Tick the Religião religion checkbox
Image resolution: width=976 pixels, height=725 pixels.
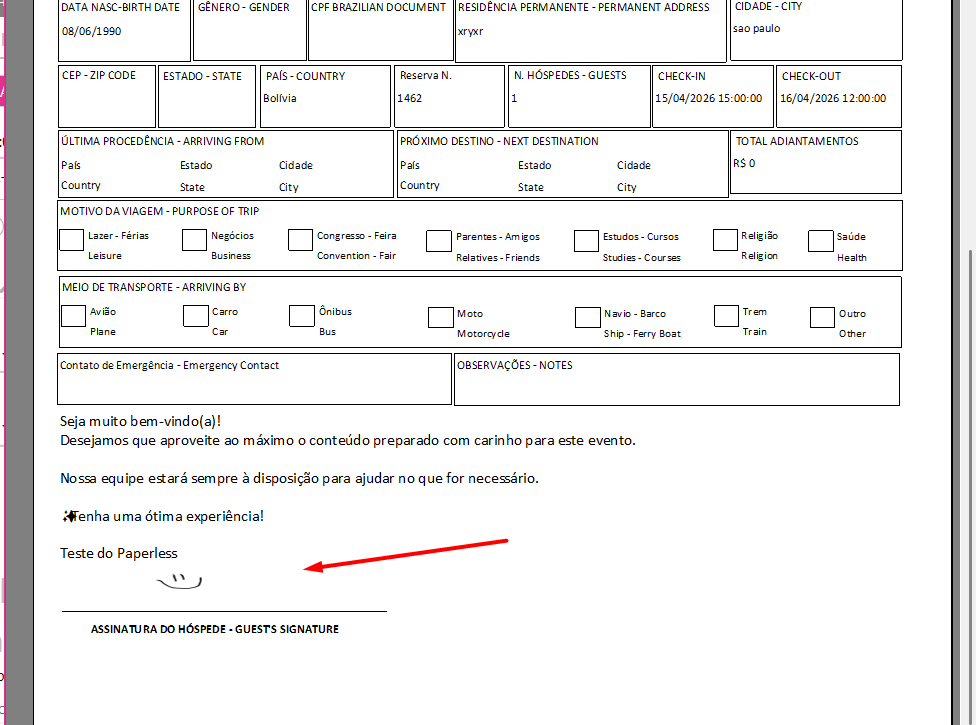coord(725,240)
